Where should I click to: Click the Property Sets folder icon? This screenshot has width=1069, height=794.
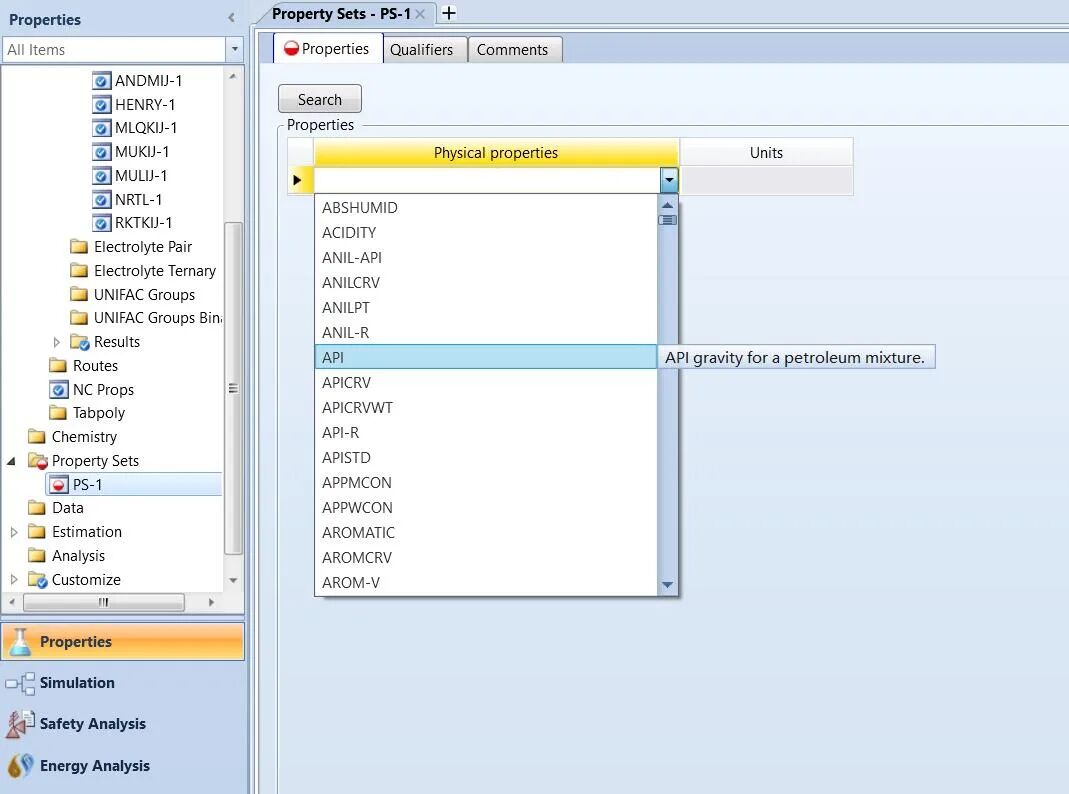[37, 461]
